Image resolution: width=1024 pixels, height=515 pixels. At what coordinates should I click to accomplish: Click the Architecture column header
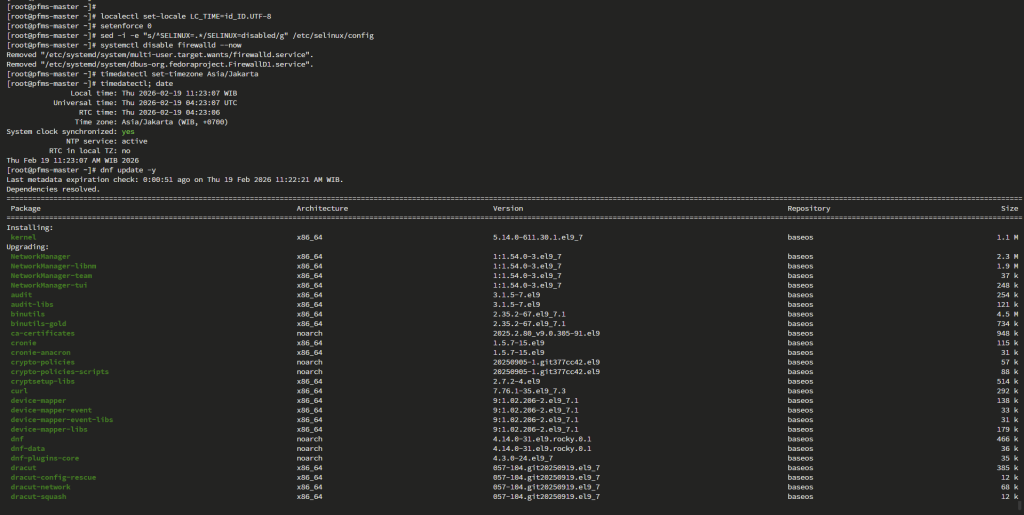point(322,208)
